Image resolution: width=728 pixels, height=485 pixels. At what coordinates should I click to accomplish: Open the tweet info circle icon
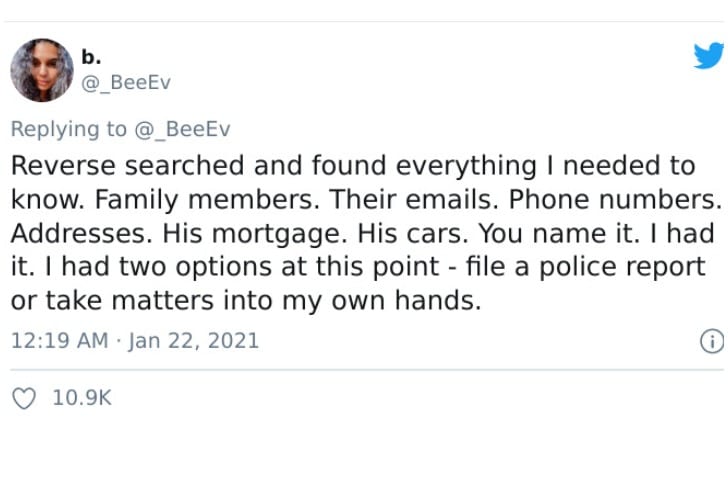click(x=712, y=341)
